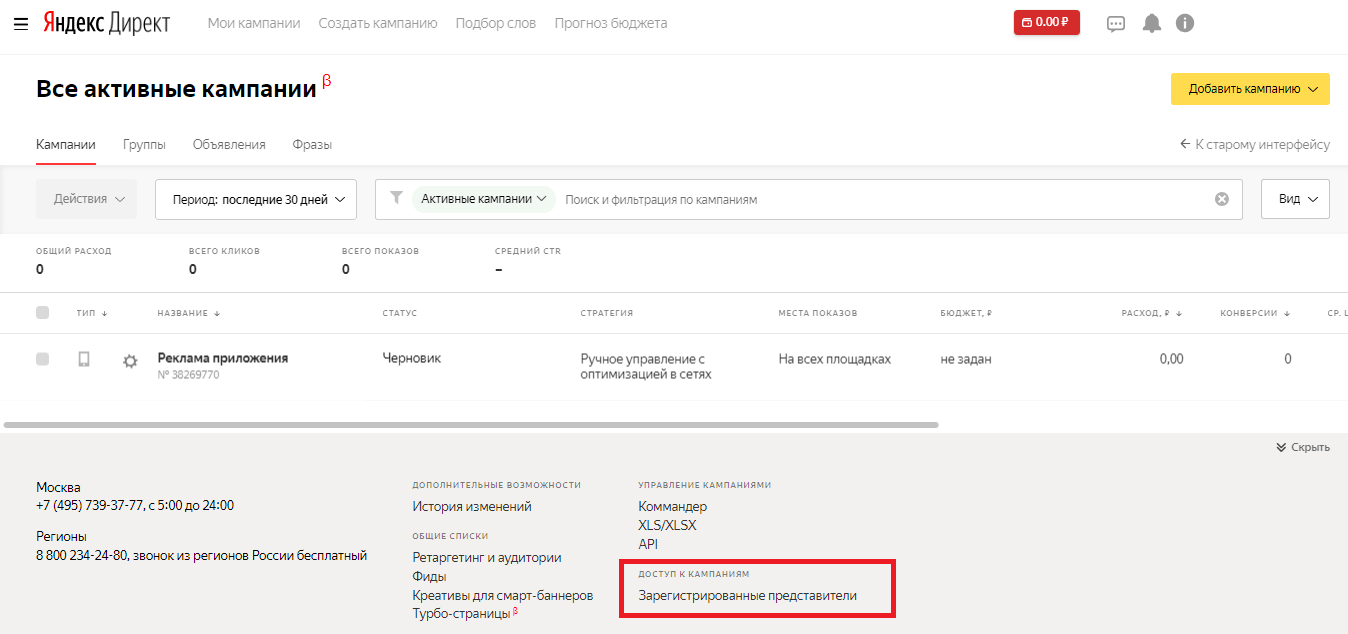Open Зарегистрированные представители link
Viewport: 1348px width, 634px height.
747,595
